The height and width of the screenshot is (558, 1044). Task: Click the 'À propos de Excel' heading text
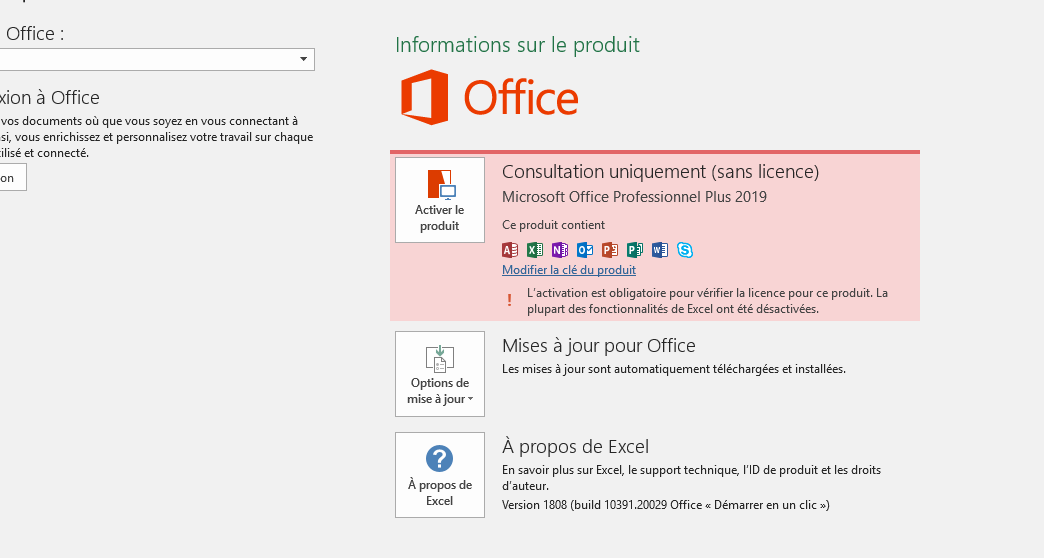click(x=575, y=447)
